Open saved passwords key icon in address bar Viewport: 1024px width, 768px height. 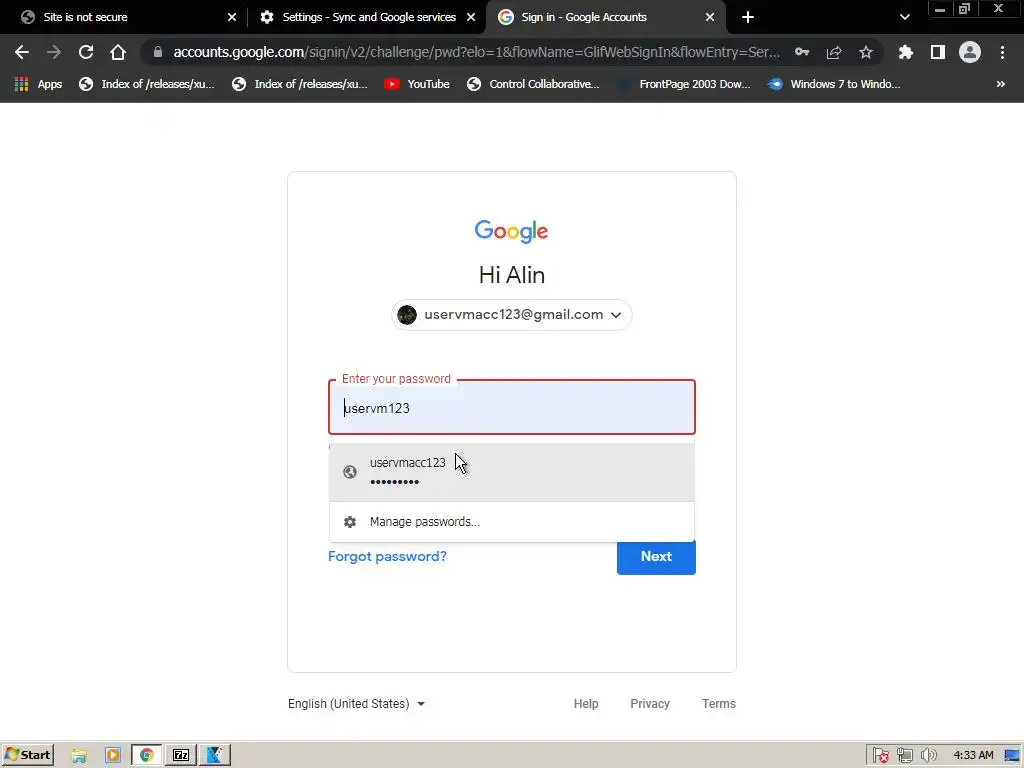802,52
